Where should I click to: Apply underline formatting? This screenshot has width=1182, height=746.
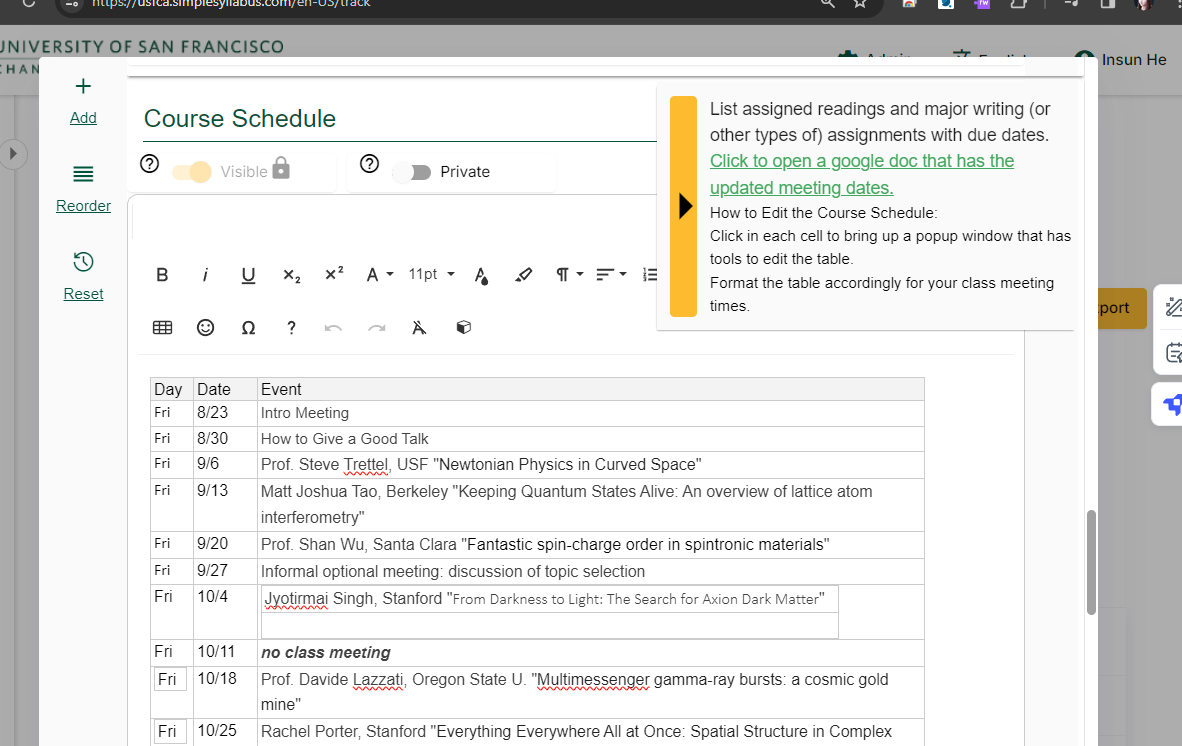[x=248, y=275]
